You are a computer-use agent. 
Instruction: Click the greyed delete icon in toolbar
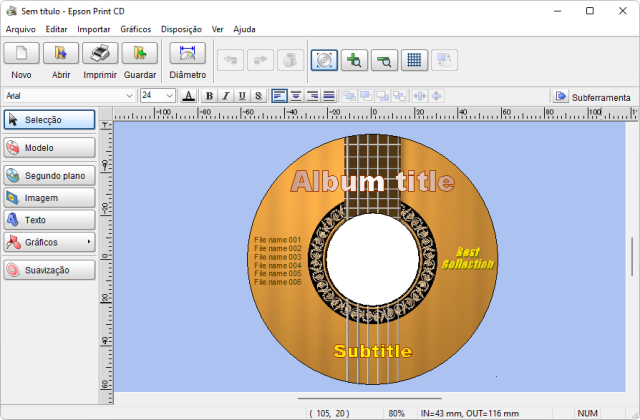tap(290, 60)
